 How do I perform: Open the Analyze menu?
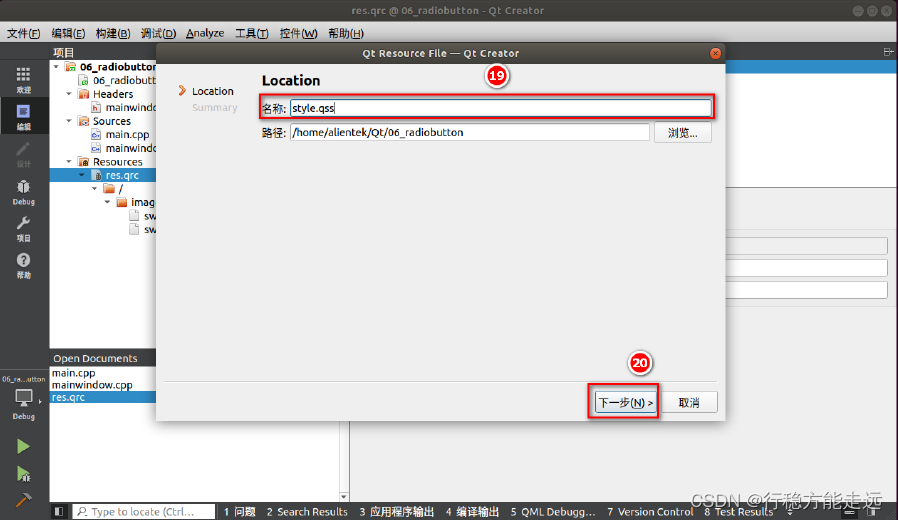pos(205,33)
